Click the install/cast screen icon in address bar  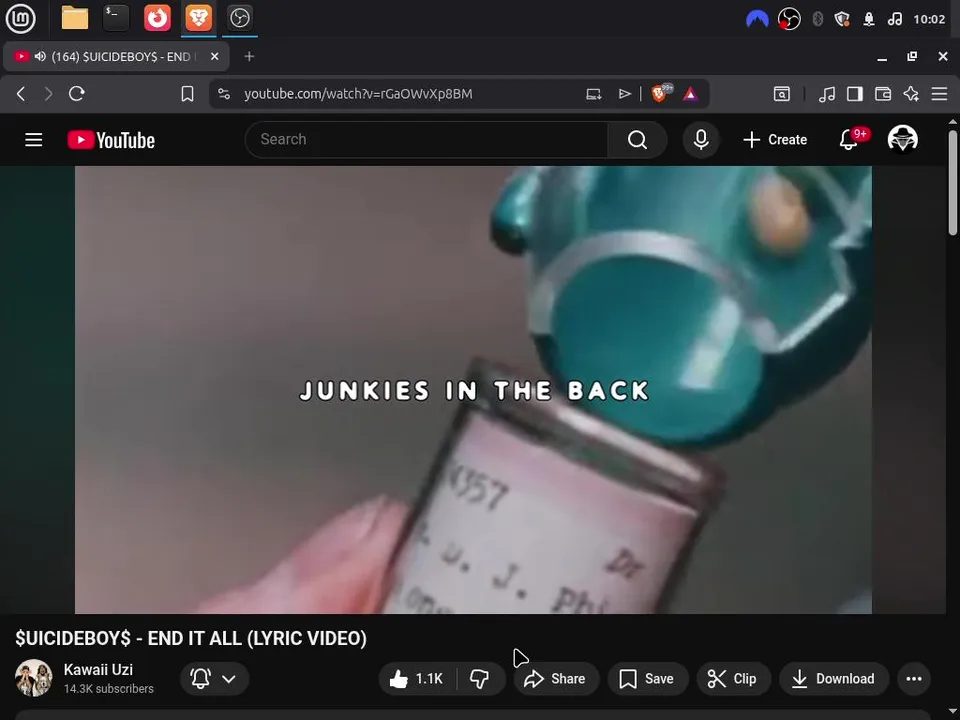coord(593,94)
